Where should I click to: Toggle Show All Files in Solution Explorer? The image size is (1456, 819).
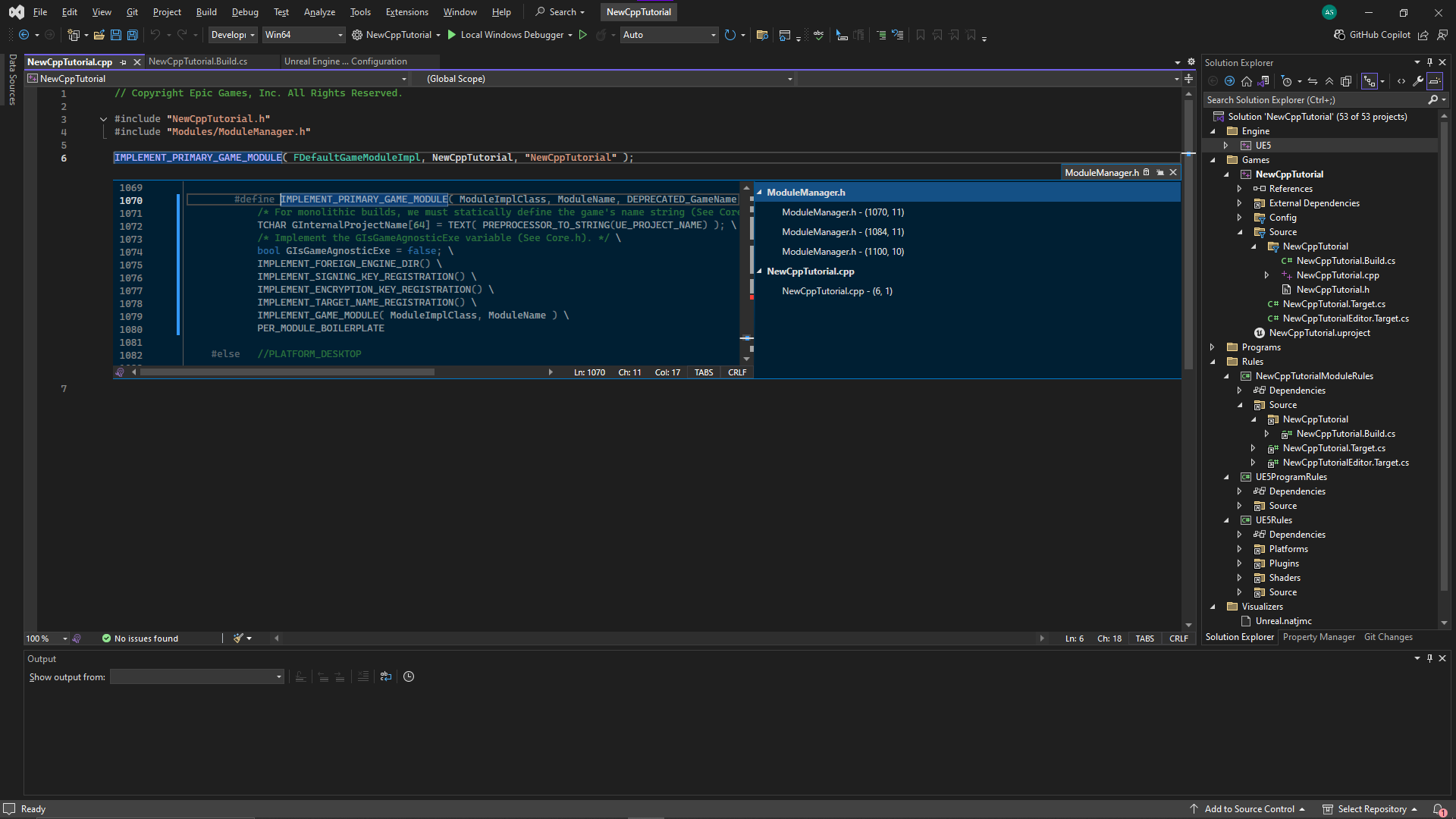pyautogui.click(x=1346, y=81)
